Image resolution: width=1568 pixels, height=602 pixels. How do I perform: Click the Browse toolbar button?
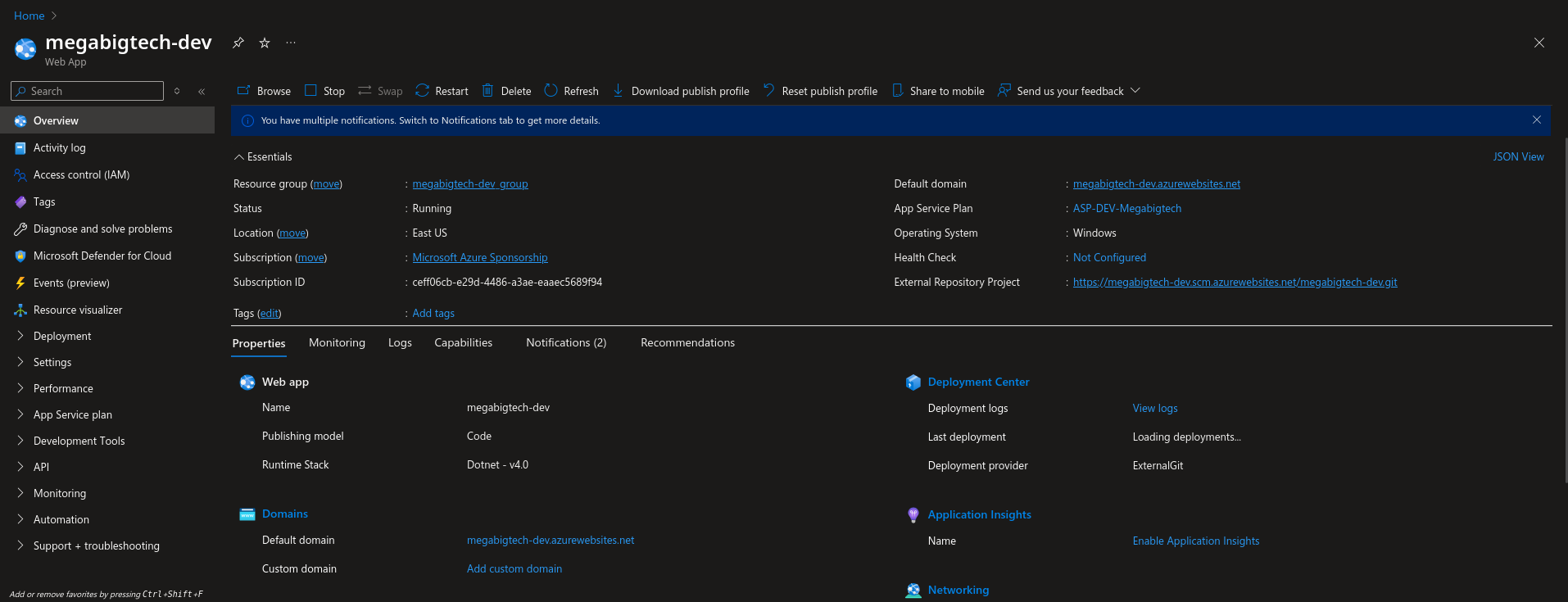(264, 91)
